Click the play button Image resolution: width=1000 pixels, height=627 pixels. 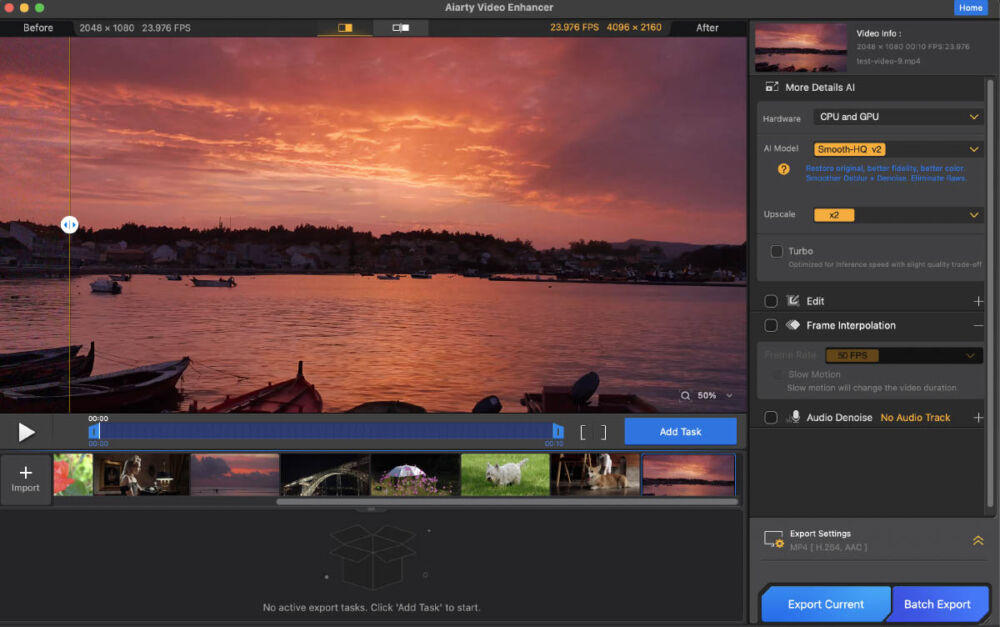click(x=27, y=432)
